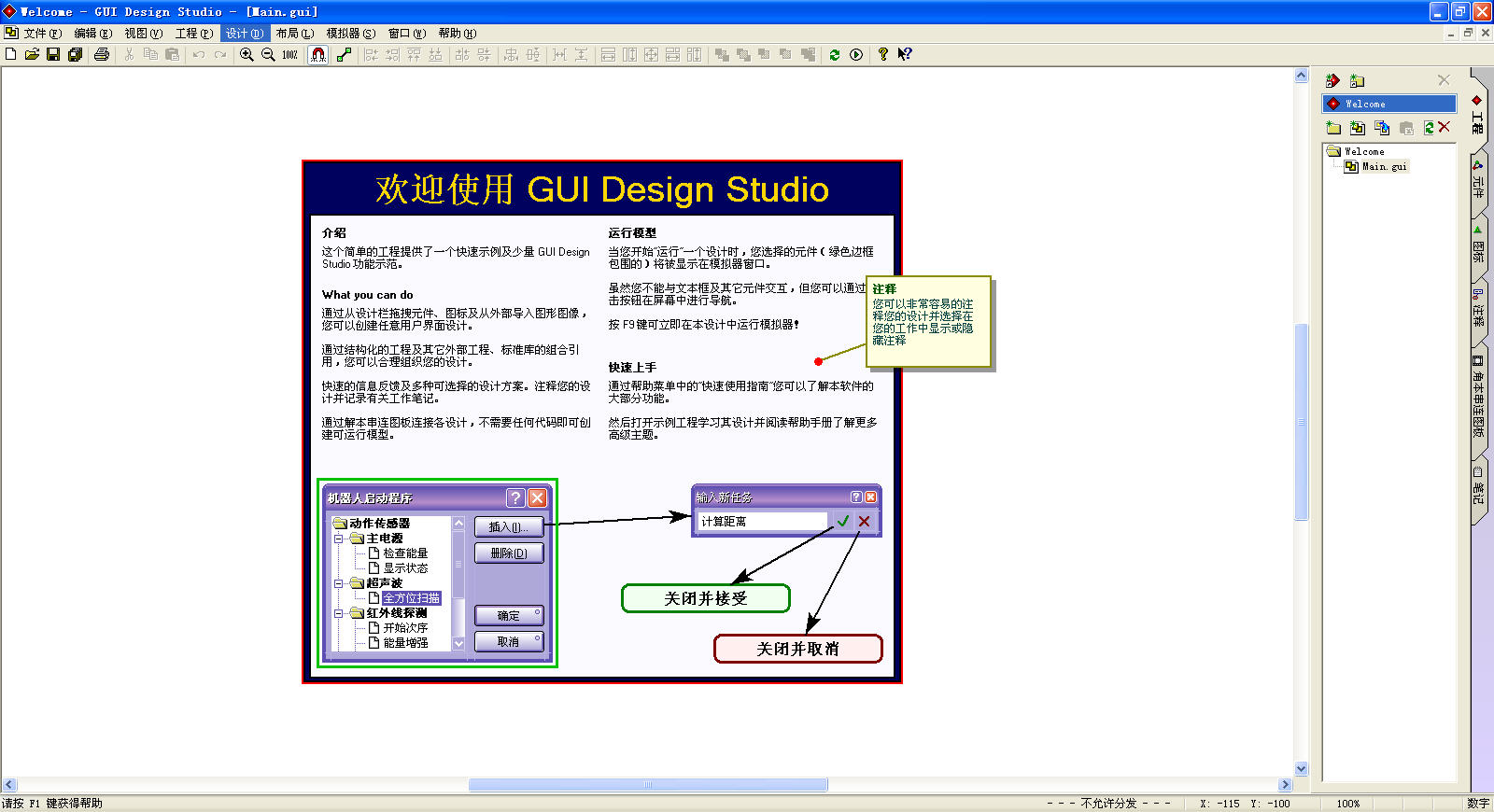This screenshot has width=1494, height=812.
Task: Click the Paste clipboard icon
Action: 172,54
